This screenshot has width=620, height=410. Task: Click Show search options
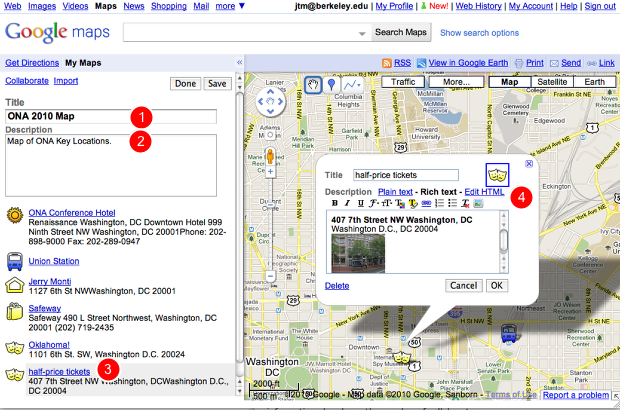(x=479, y=33)
